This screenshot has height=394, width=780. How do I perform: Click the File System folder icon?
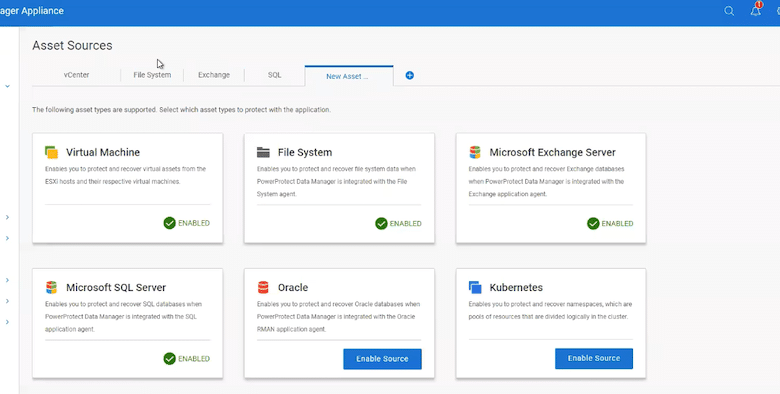click(x=263, y=152)
